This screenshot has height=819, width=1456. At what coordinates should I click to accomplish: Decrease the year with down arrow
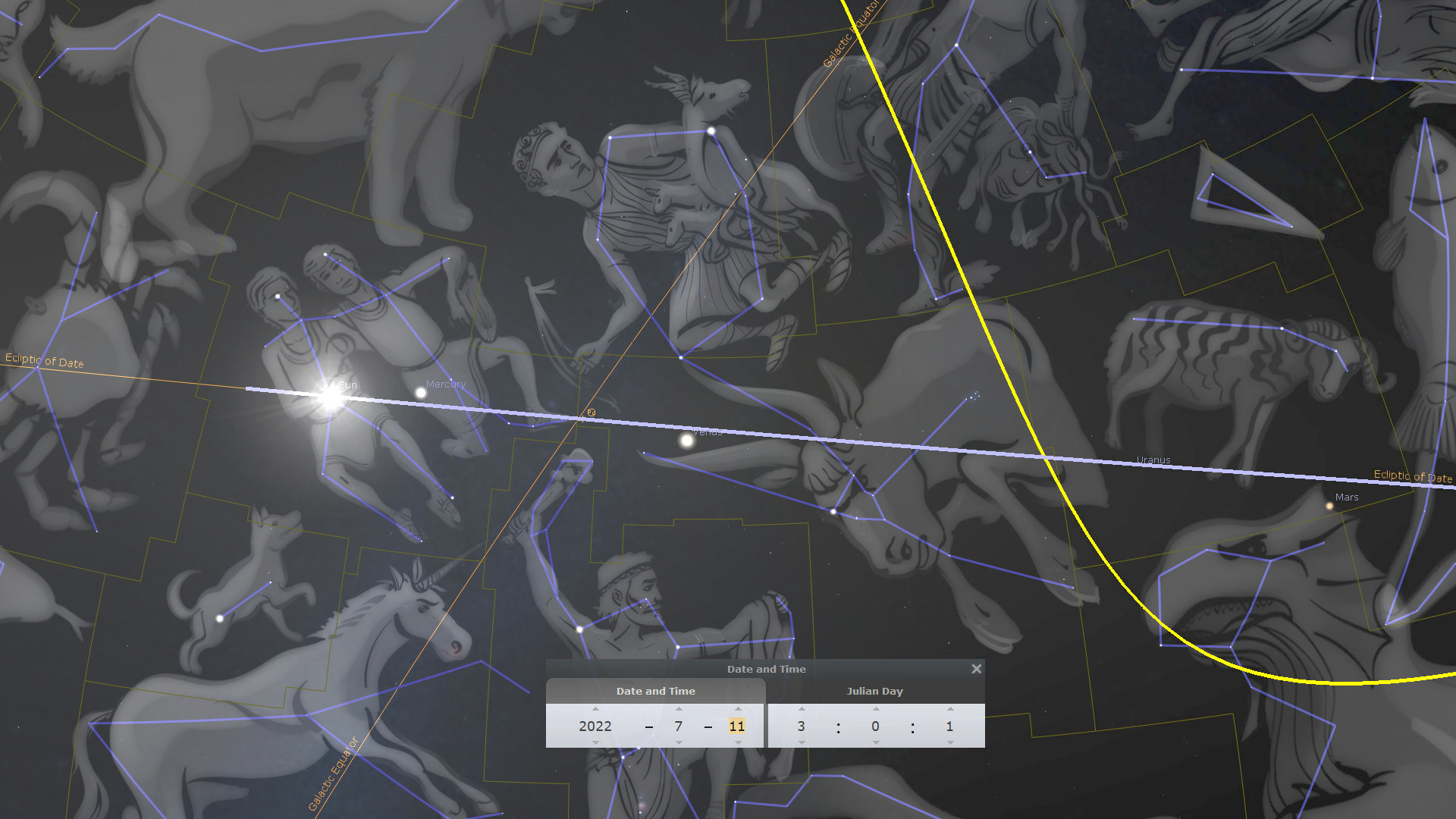(595, 742)
